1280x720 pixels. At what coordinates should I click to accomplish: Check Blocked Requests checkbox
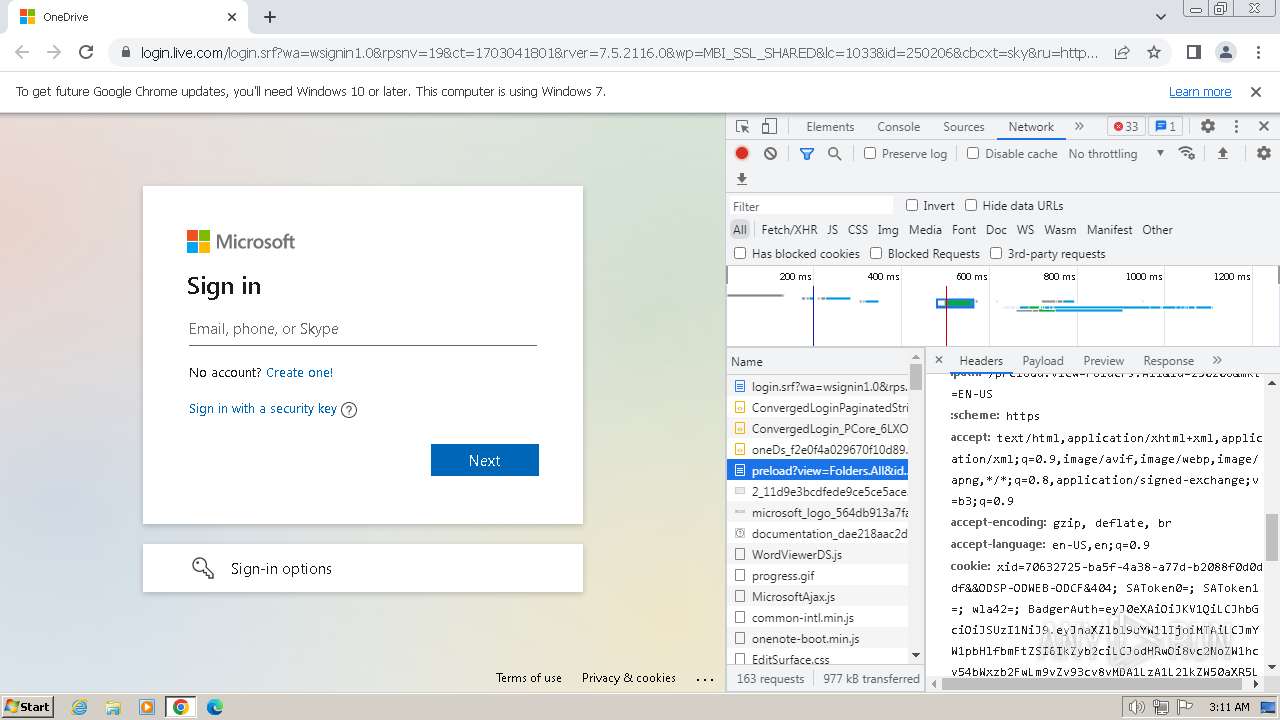coord(876,253)
